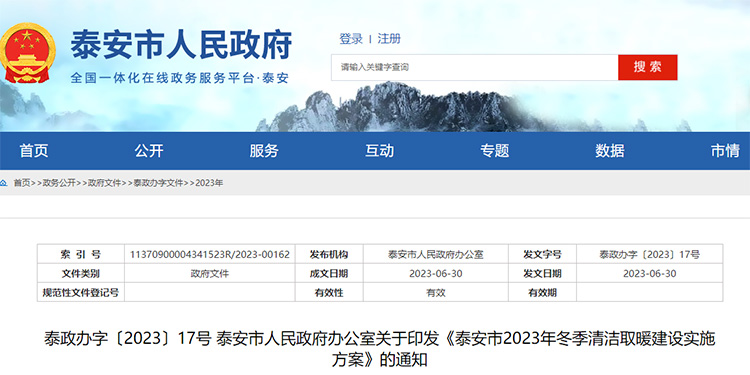
Task: Focus the keyword search input field
Action: [474, 67]
